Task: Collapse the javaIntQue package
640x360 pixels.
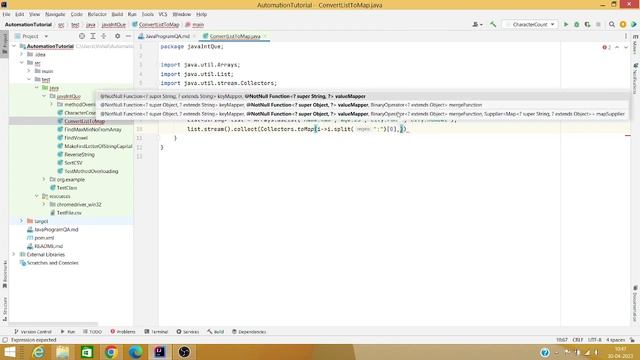Action: tap(44, 96)
